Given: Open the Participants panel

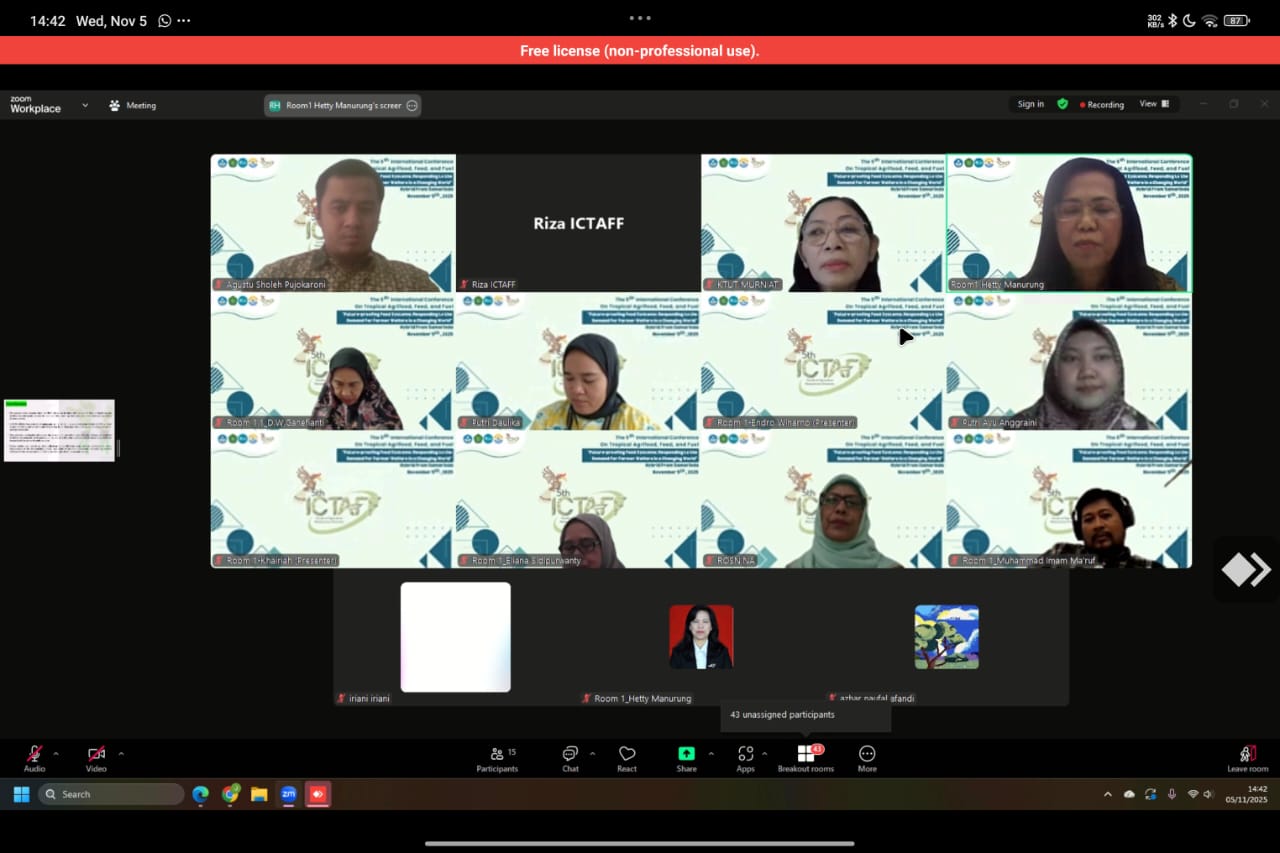Looking at the screenshot, I should (x=497, y=754).
